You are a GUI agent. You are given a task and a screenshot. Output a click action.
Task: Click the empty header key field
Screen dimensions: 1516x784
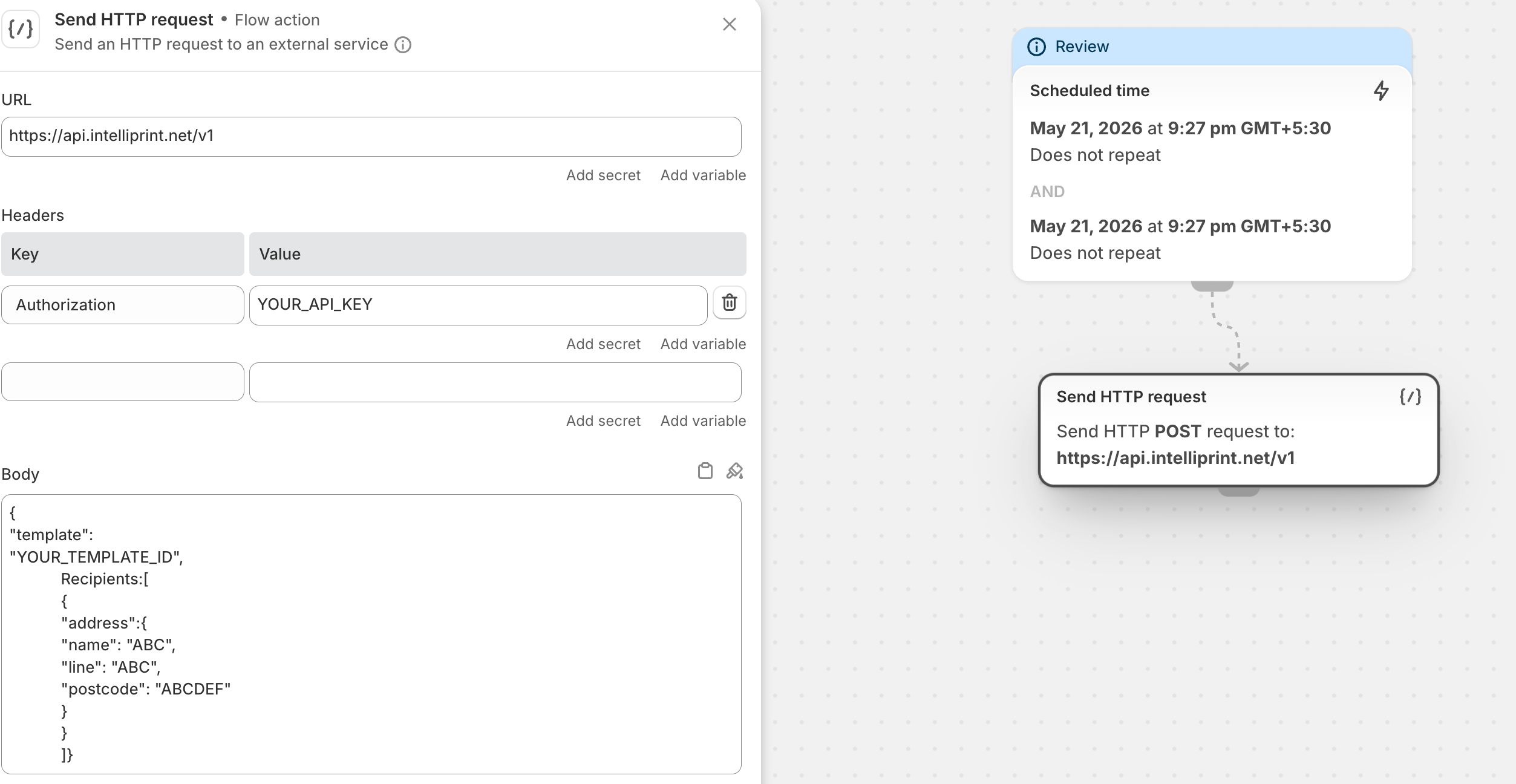point(123,382)
